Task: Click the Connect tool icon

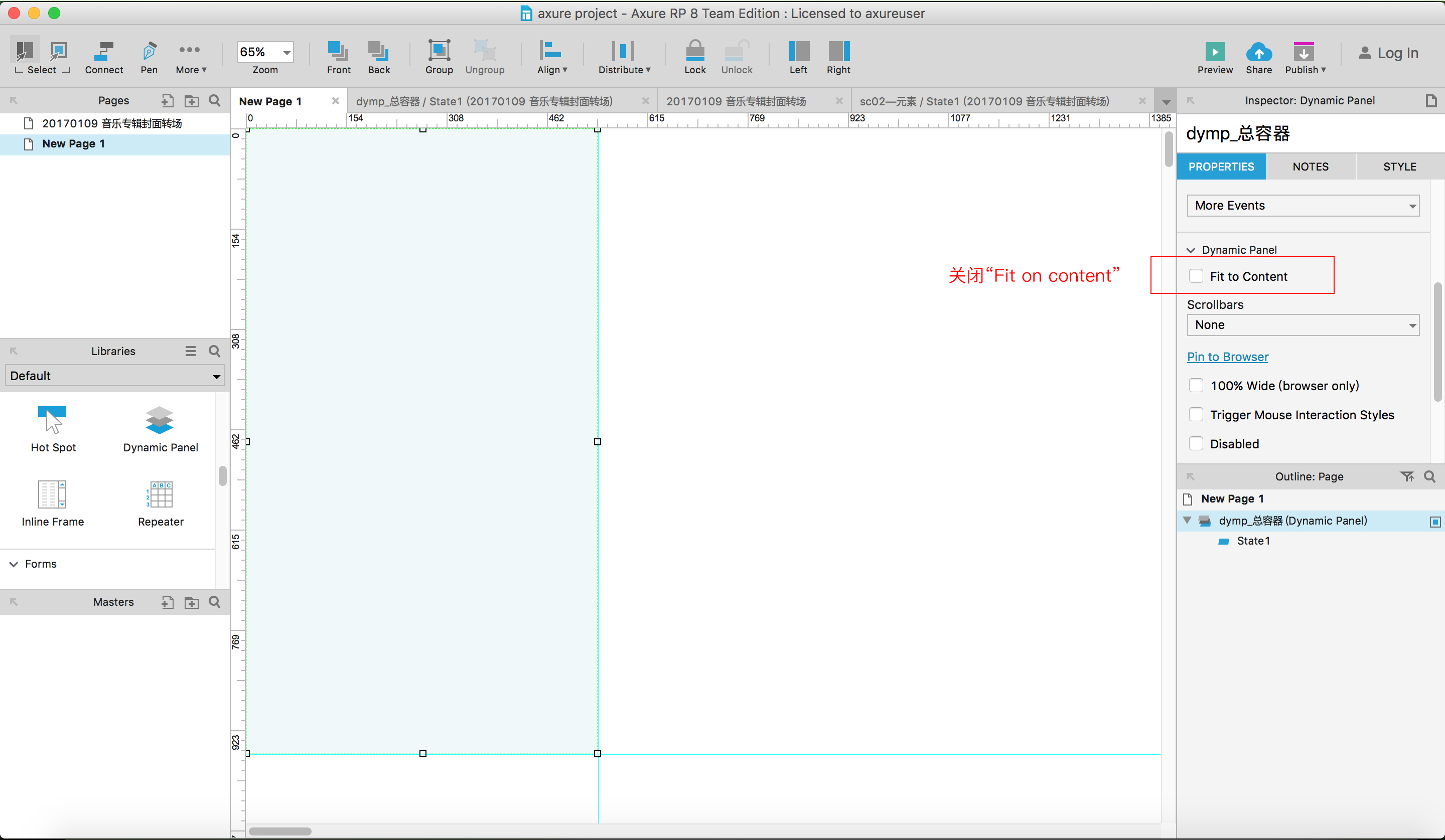Action: [104, 52]
